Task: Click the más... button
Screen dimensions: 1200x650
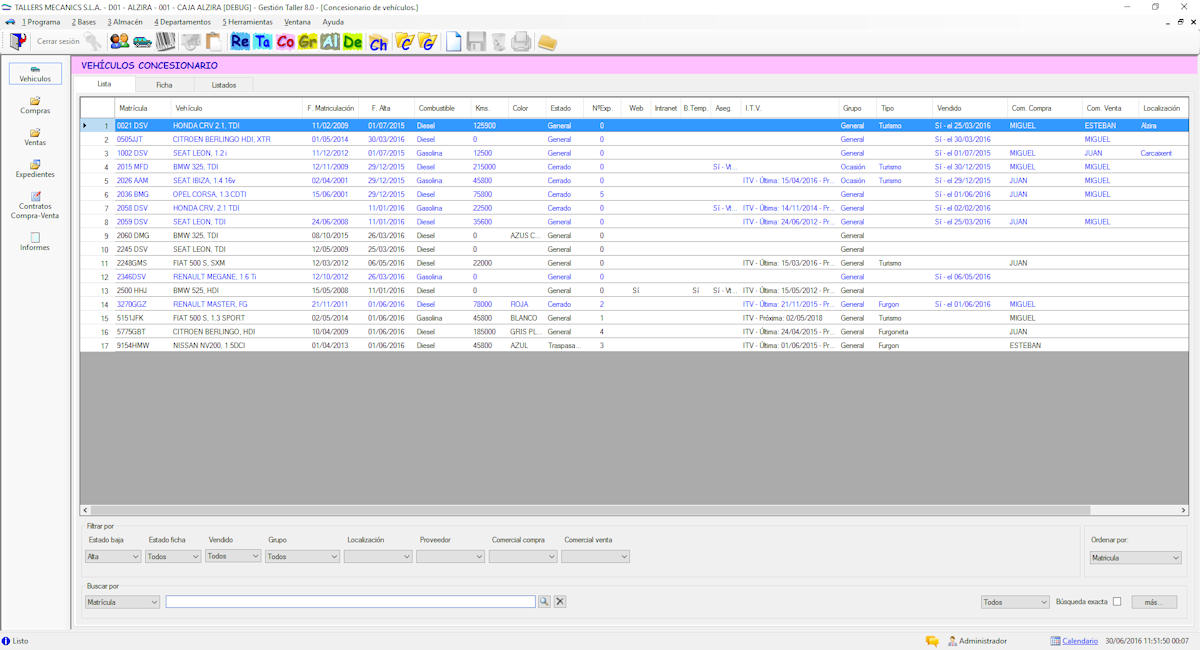Action: coord(1154,602)
